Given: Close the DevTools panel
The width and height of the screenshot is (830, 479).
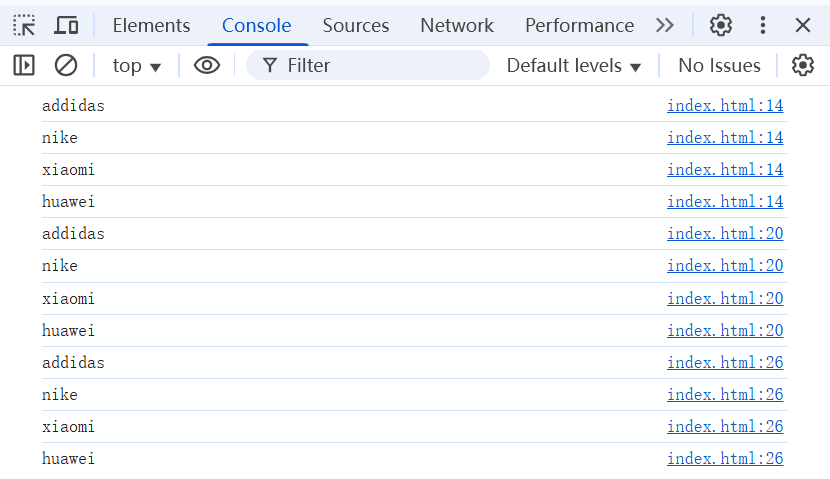Looking at the screenshot, I should click(803, 25).
